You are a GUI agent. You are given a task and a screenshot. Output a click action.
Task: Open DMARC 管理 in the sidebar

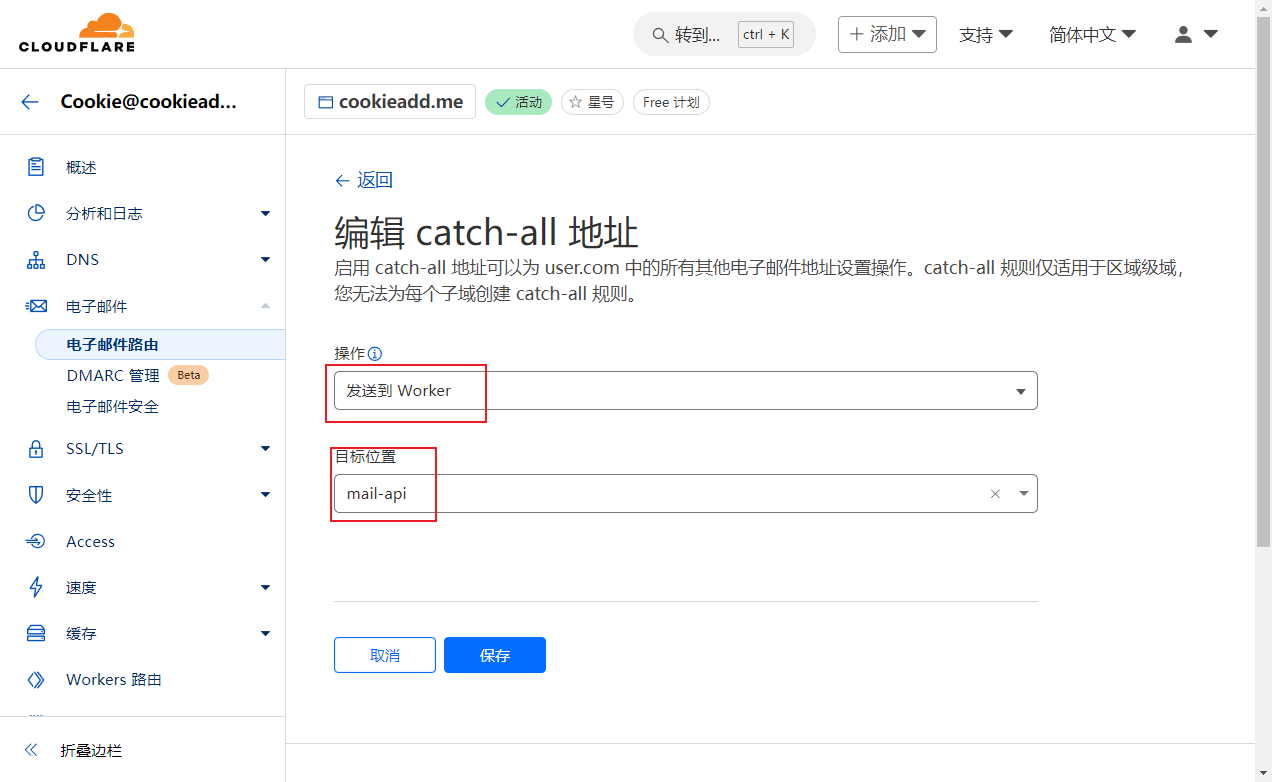click(113, 376)
